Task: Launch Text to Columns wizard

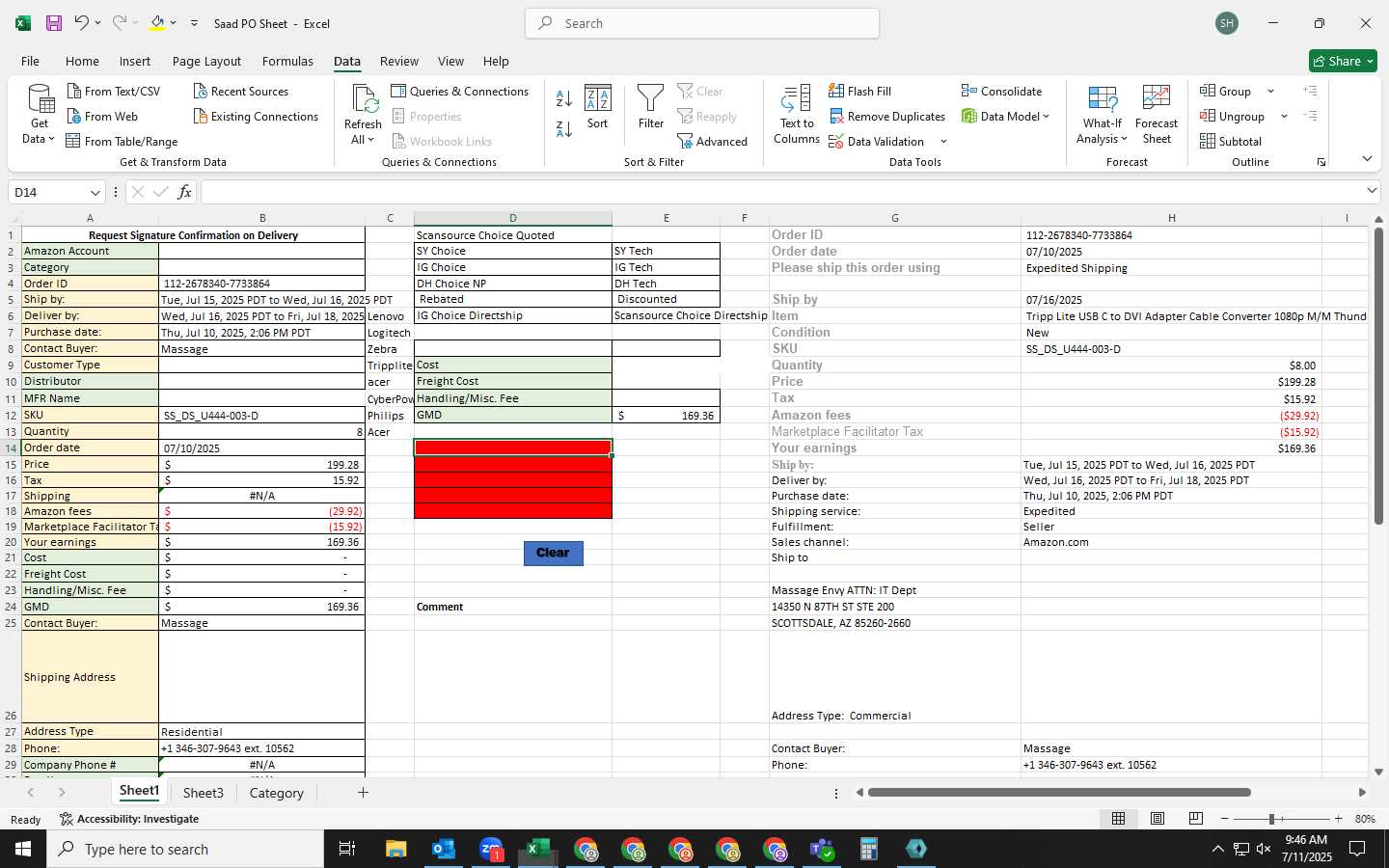Action: 797,115
